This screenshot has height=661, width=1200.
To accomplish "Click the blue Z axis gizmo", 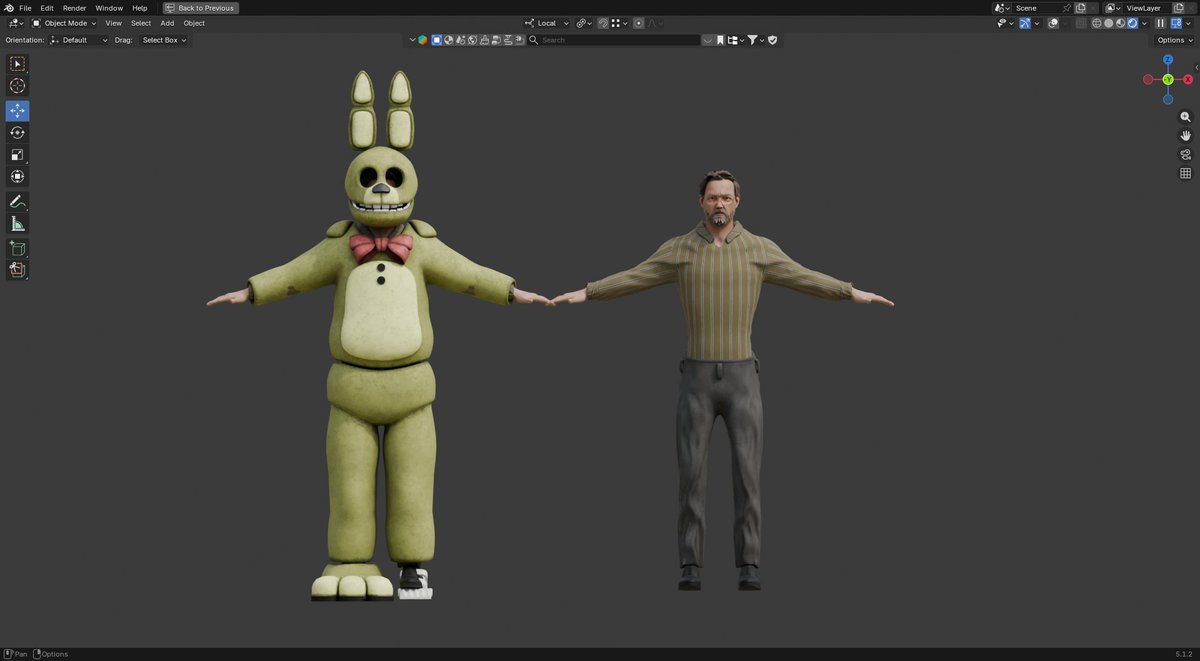I will [x=1168, y=60].
